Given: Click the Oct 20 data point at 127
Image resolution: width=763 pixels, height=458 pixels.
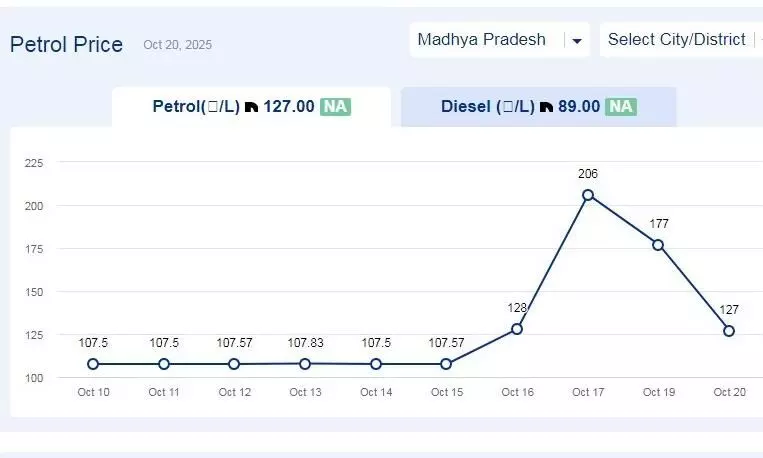Looking at the screenshot, I should (729, 331).
